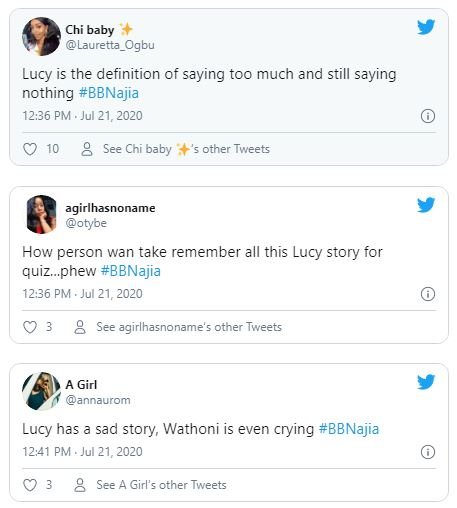
Task: Visit @otybe handle
Action: click(x=86, y=223)
